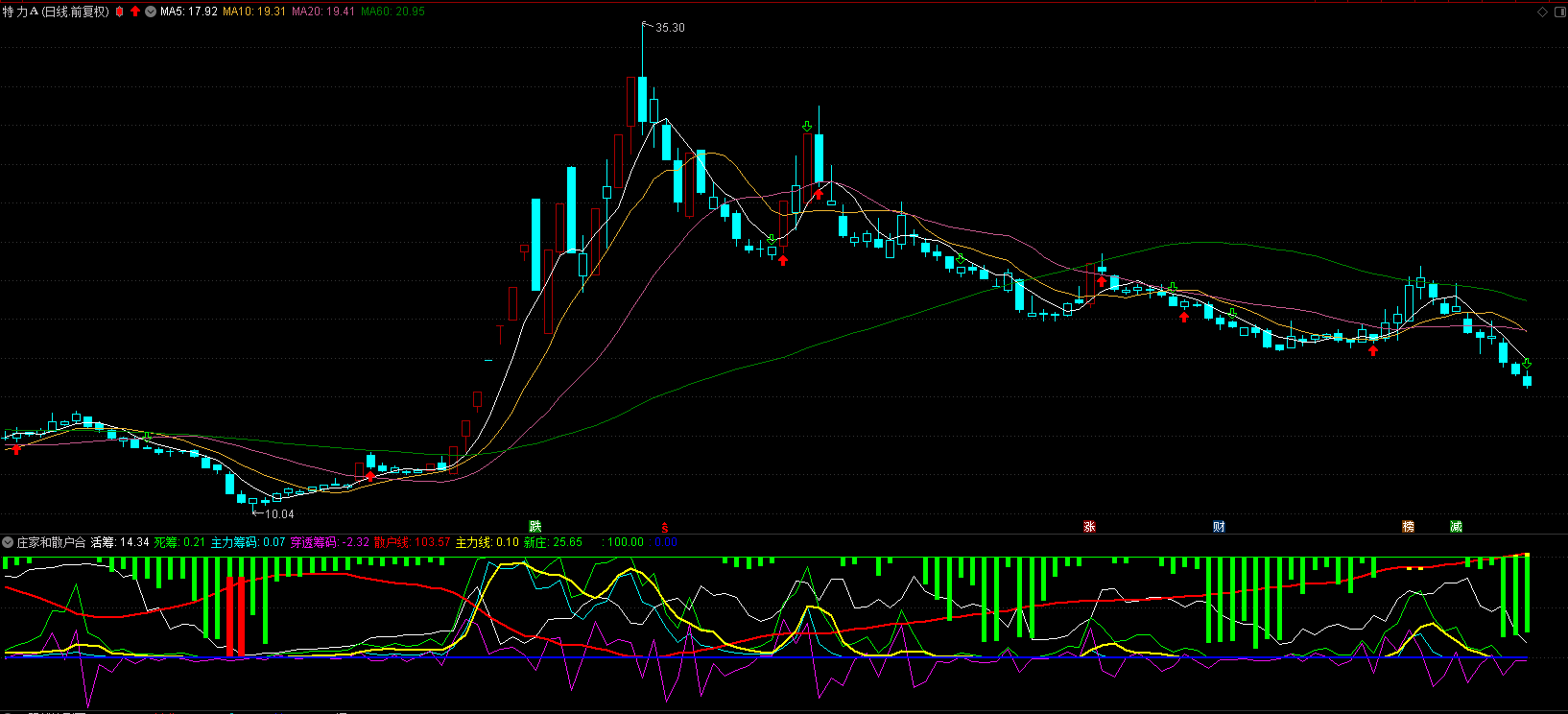The width and height of the screenshot is (1568, 714).
Task: Toggle the side panel icon at the top right
Action: pos(1558,12)
